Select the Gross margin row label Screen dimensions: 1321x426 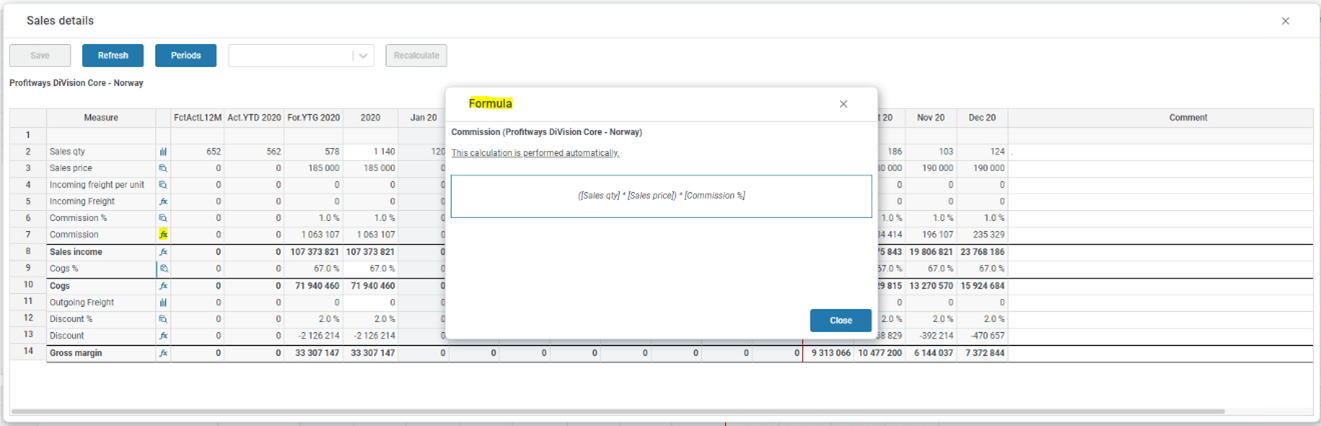coord(76,353)
